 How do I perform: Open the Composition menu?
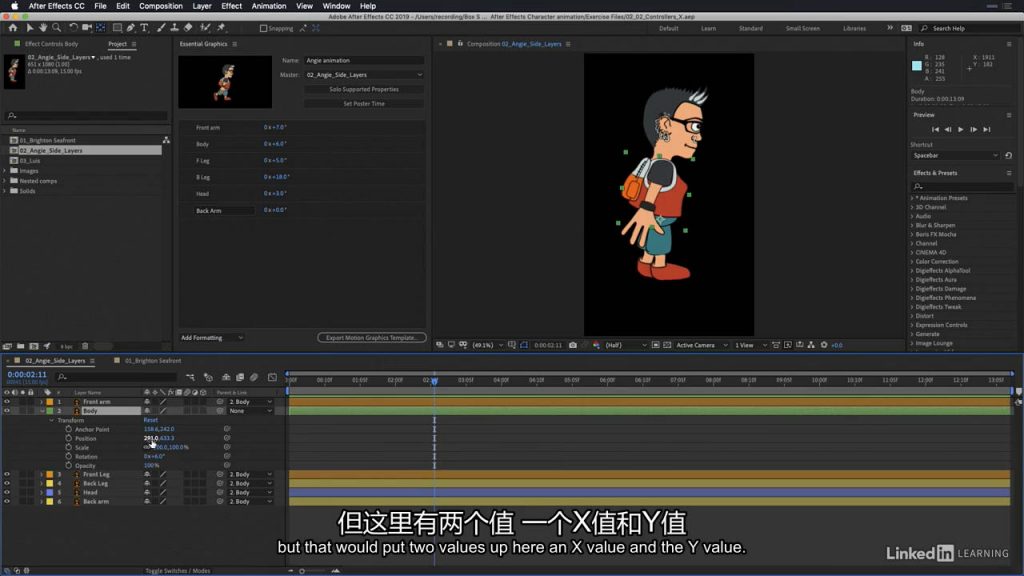point(161,6)
